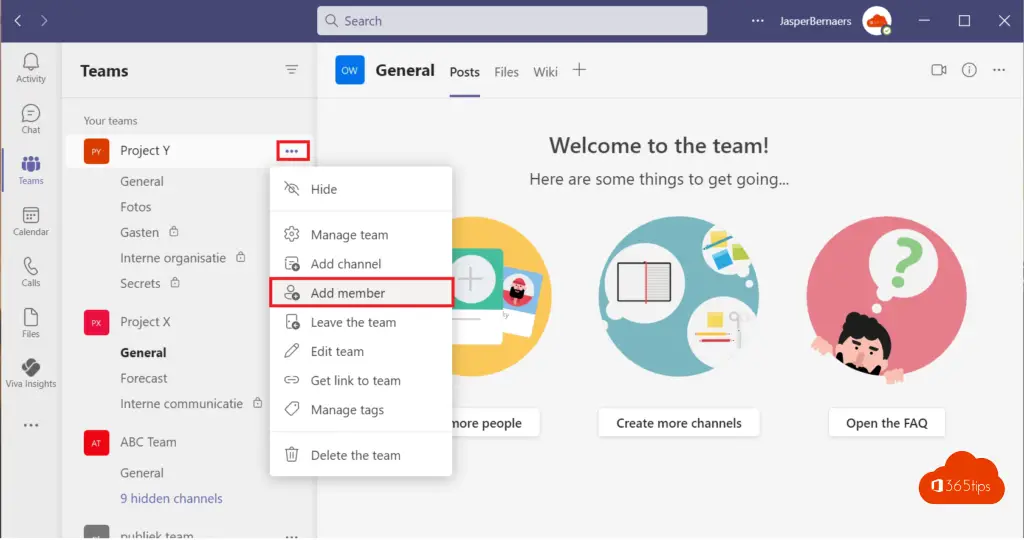1024x540 pixels.
Task: Select the Project Y team name
Action: (x=145, y=151)
